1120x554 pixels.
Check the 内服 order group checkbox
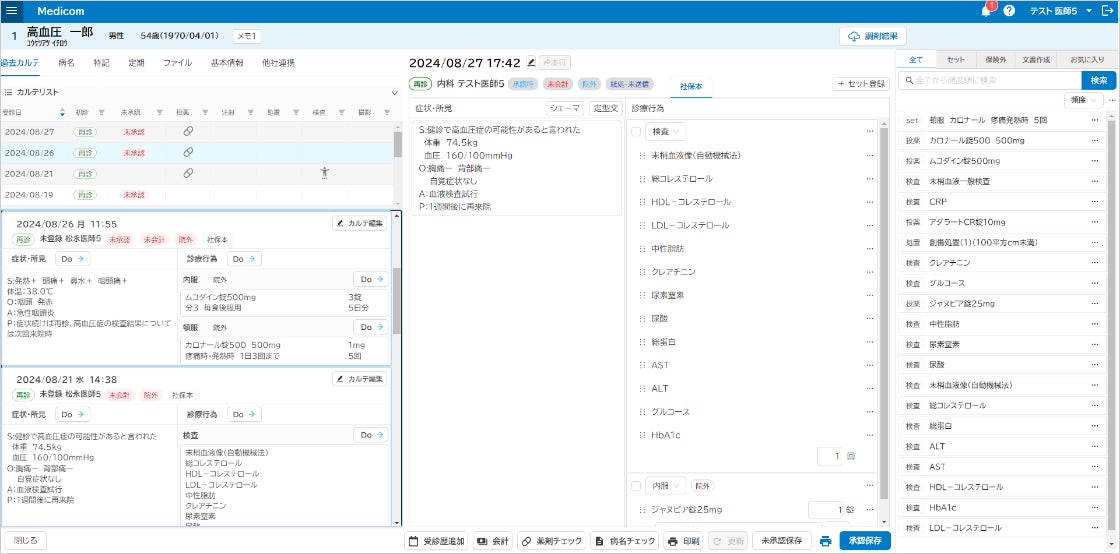point(636,486)
